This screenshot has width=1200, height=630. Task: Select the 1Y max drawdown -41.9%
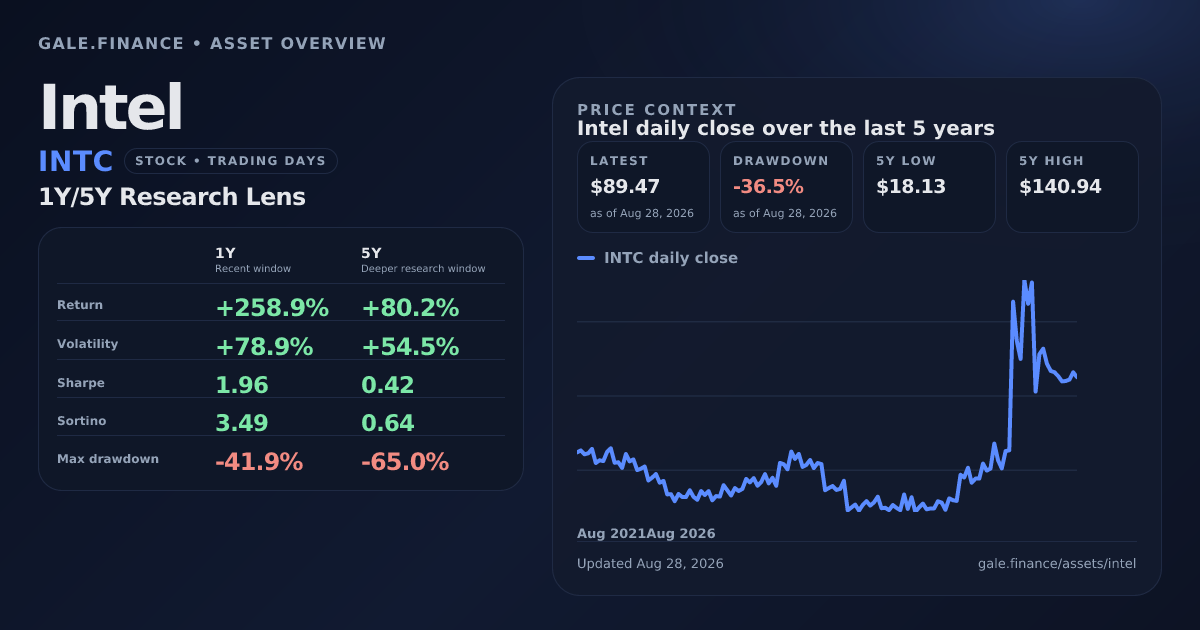(259, 462)
